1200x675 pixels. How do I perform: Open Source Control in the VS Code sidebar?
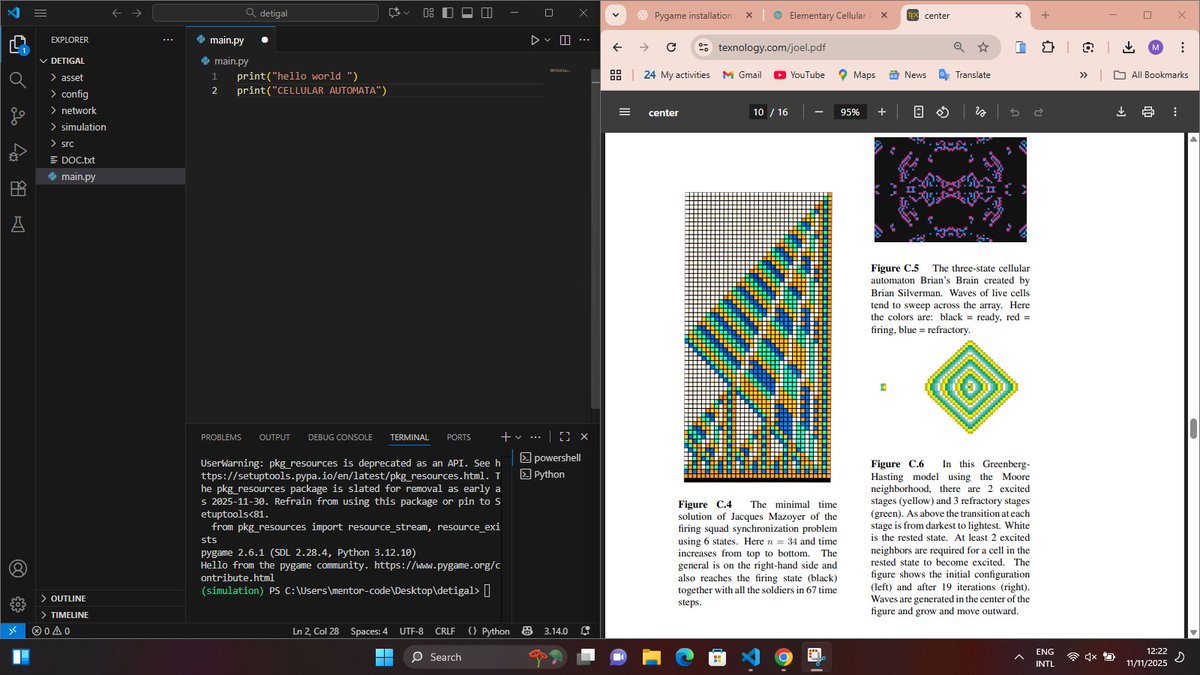[17, 116]
